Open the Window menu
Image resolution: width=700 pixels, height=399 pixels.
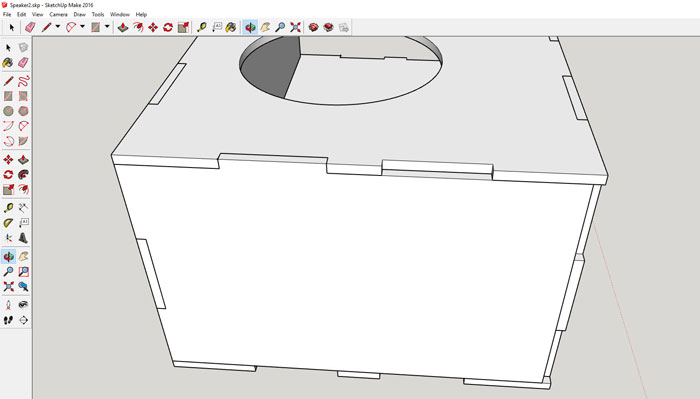click(120, 14)
